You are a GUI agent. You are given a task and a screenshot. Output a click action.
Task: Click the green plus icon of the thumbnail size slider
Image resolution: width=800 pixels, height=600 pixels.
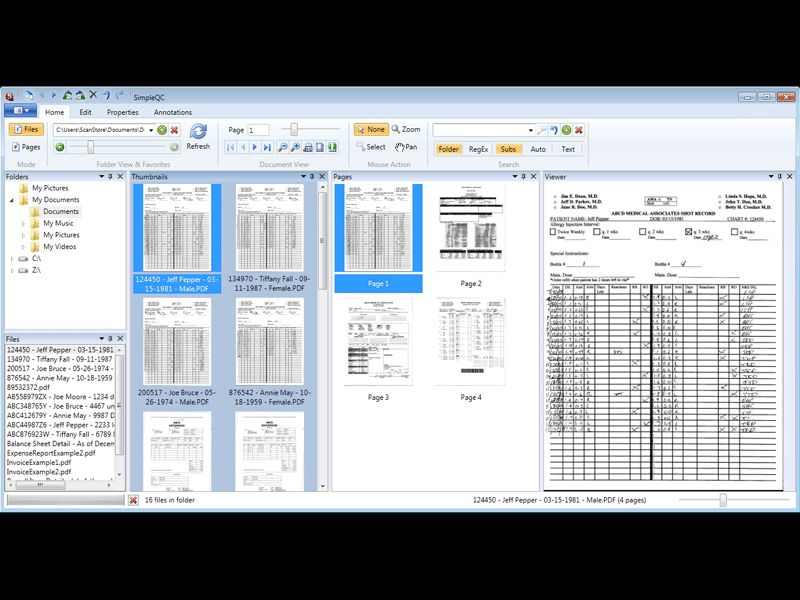click(174, 147)
